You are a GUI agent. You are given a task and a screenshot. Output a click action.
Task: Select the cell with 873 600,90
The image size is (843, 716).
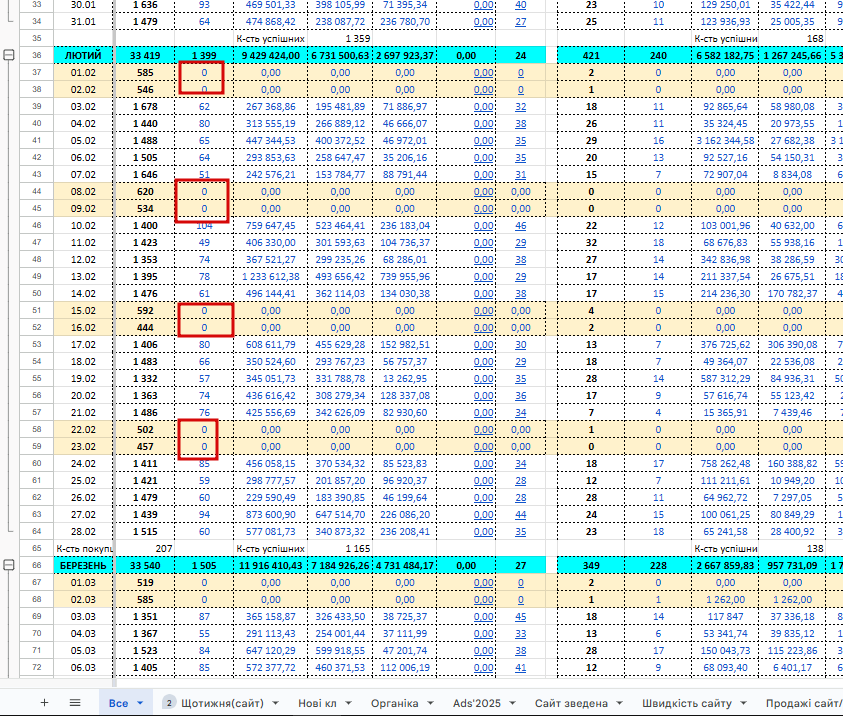coord(270,514)
